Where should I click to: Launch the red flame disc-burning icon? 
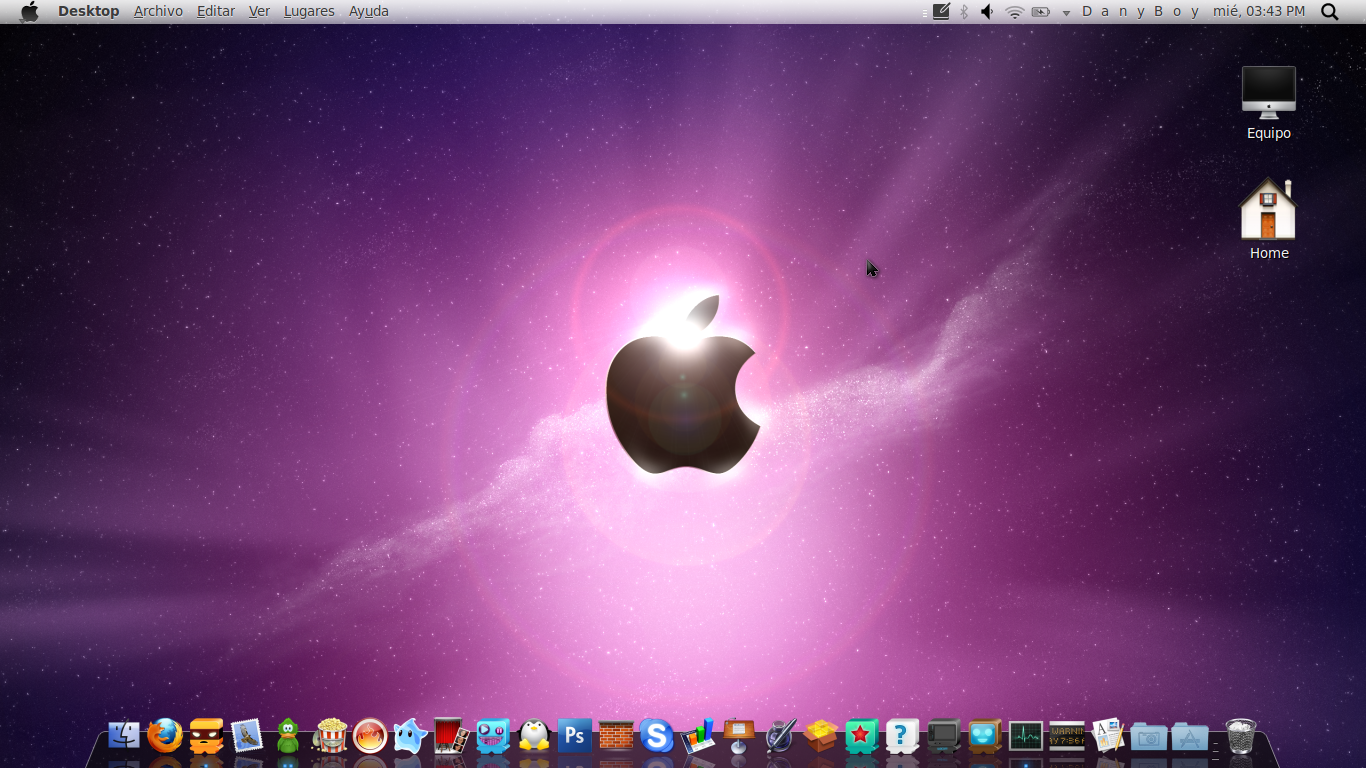click(x=370, y=736)
